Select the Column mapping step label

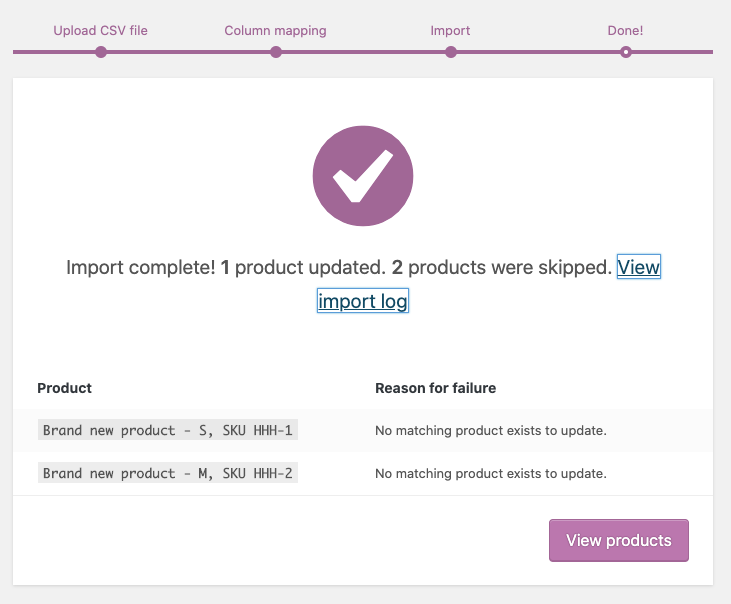tap(275, 30)
